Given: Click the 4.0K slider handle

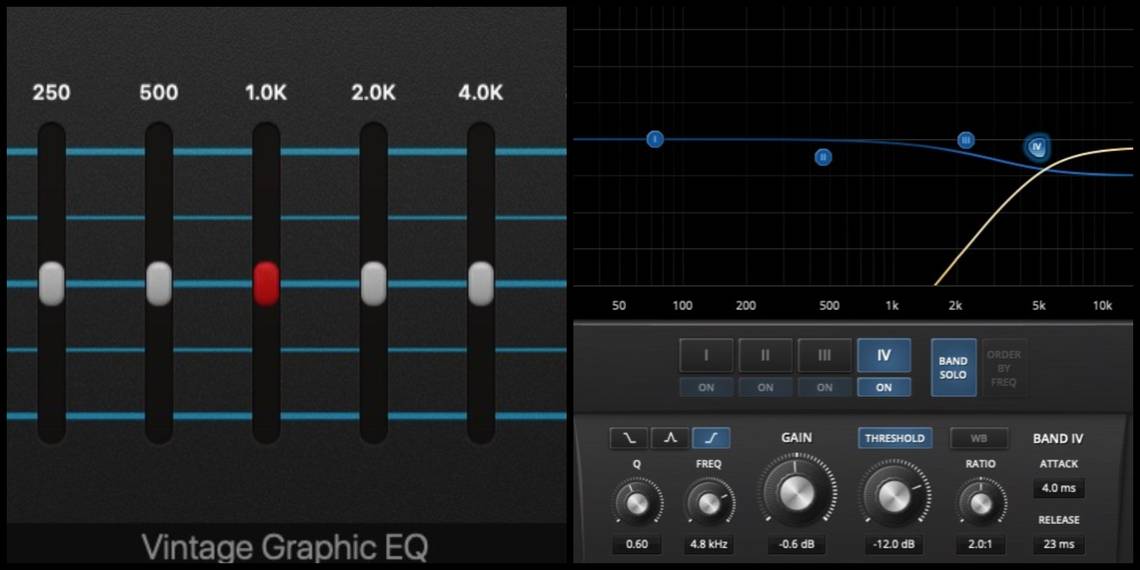Looking at the screenshot, I should 481,284.
